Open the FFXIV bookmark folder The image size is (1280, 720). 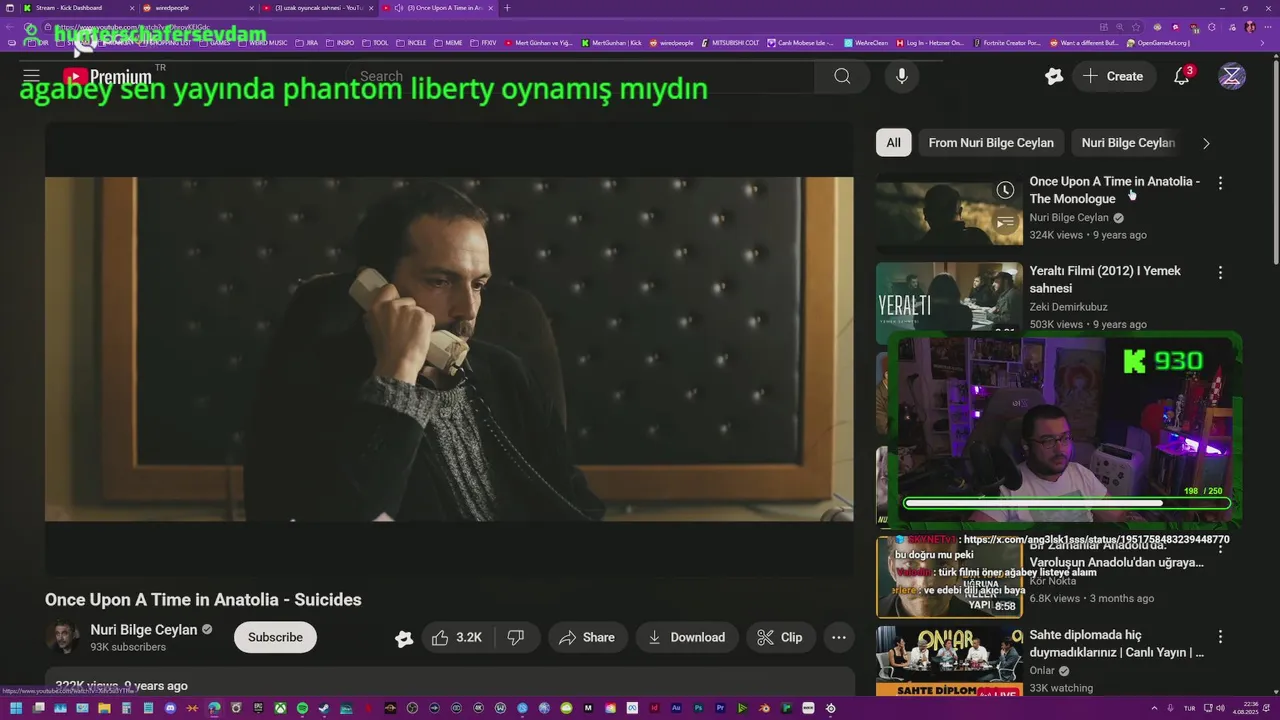483,43
